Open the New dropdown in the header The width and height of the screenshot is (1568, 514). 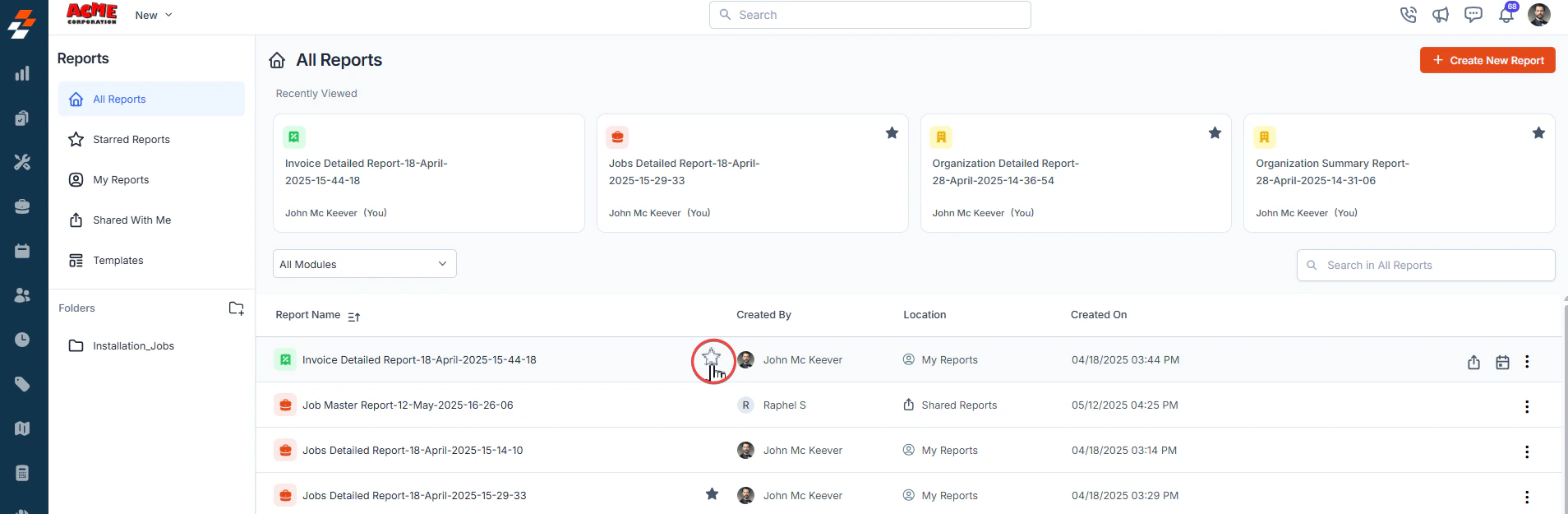pyautogui.click(x=154, y=15)
